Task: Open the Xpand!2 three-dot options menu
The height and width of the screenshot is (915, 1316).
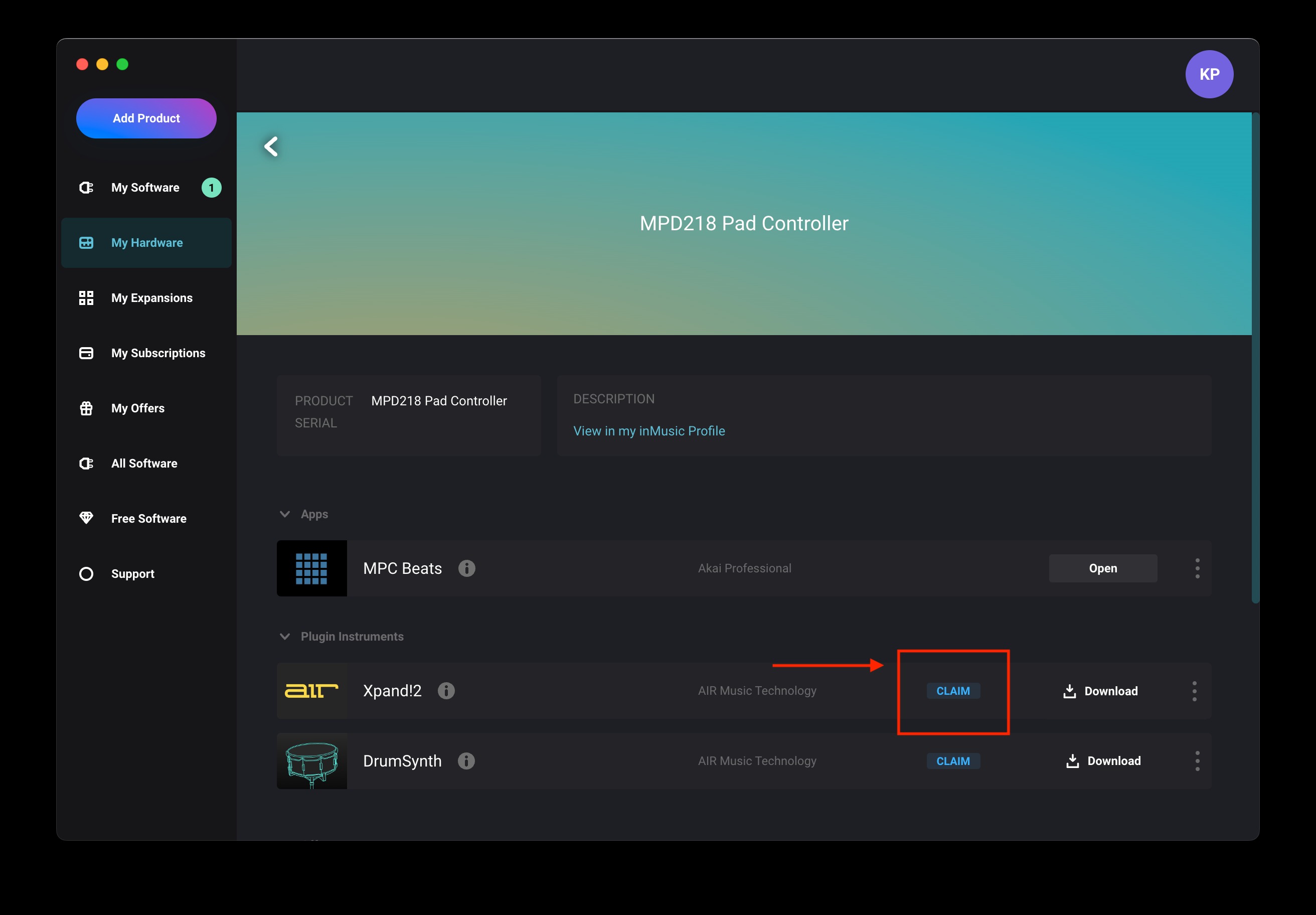Action: click(1194, 691)
